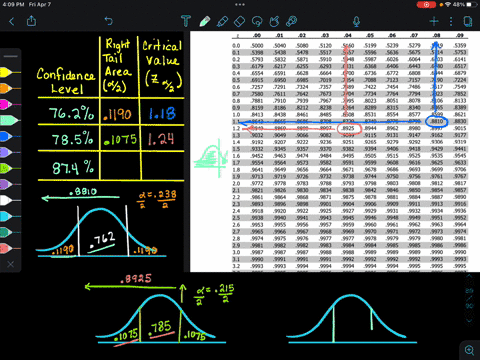Open the vertical three-dot options menu
Viewport: 480px width, 360px height.
tap(451, 22)
